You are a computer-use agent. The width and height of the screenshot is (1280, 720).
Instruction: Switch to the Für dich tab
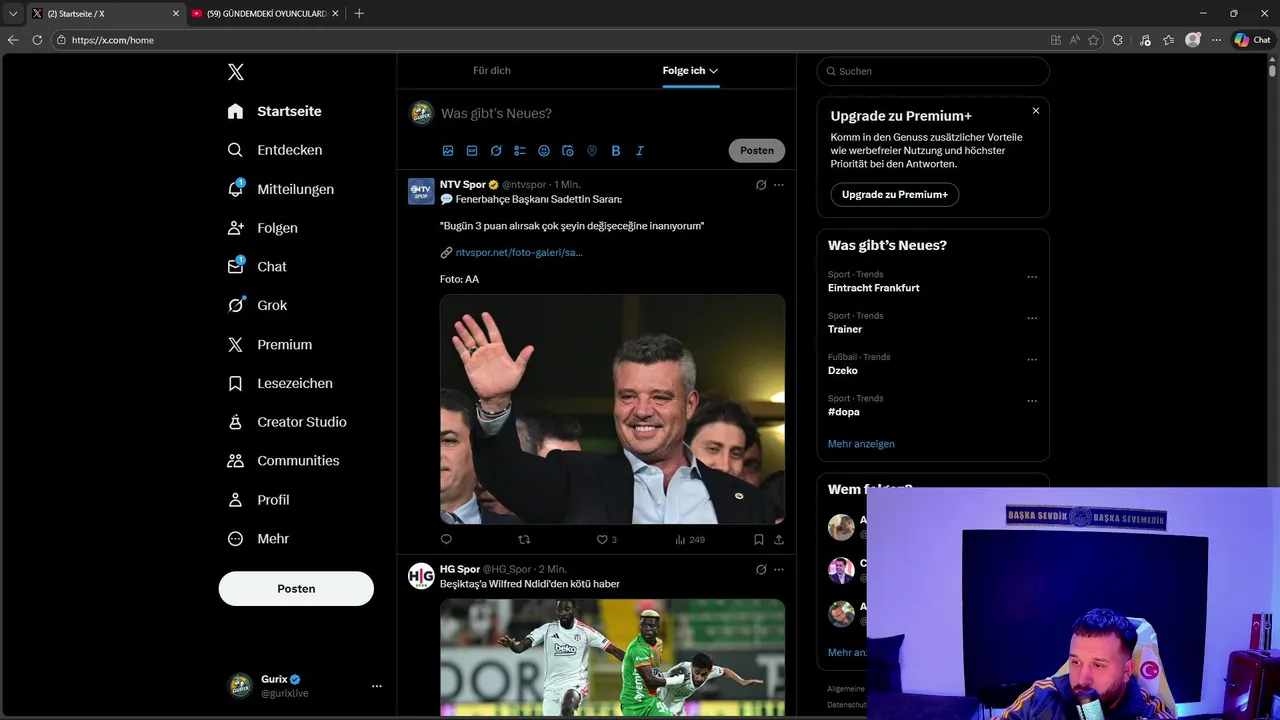(492, 71)
